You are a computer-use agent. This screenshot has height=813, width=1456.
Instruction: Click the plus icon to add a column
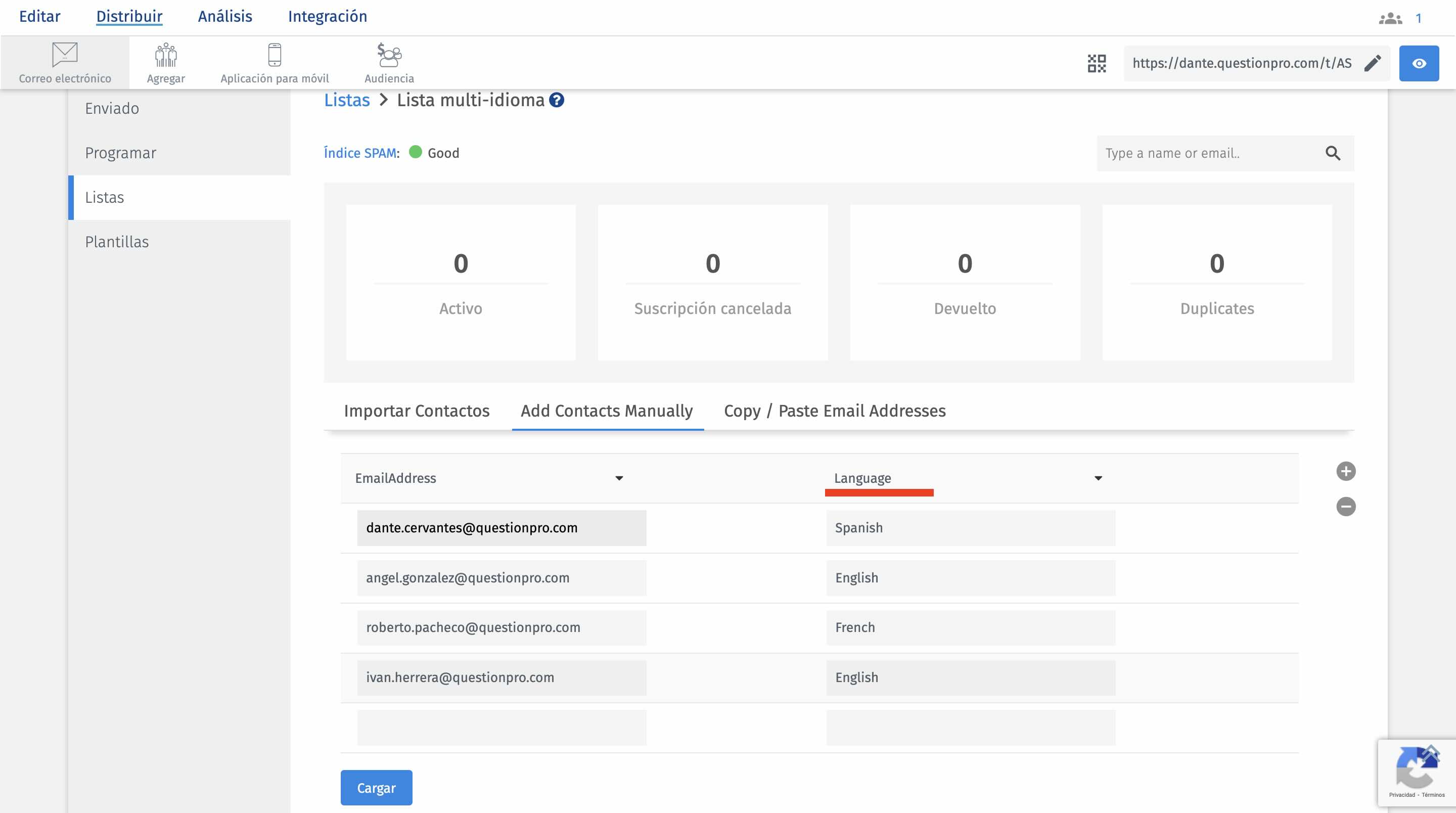click(1345, 471)
